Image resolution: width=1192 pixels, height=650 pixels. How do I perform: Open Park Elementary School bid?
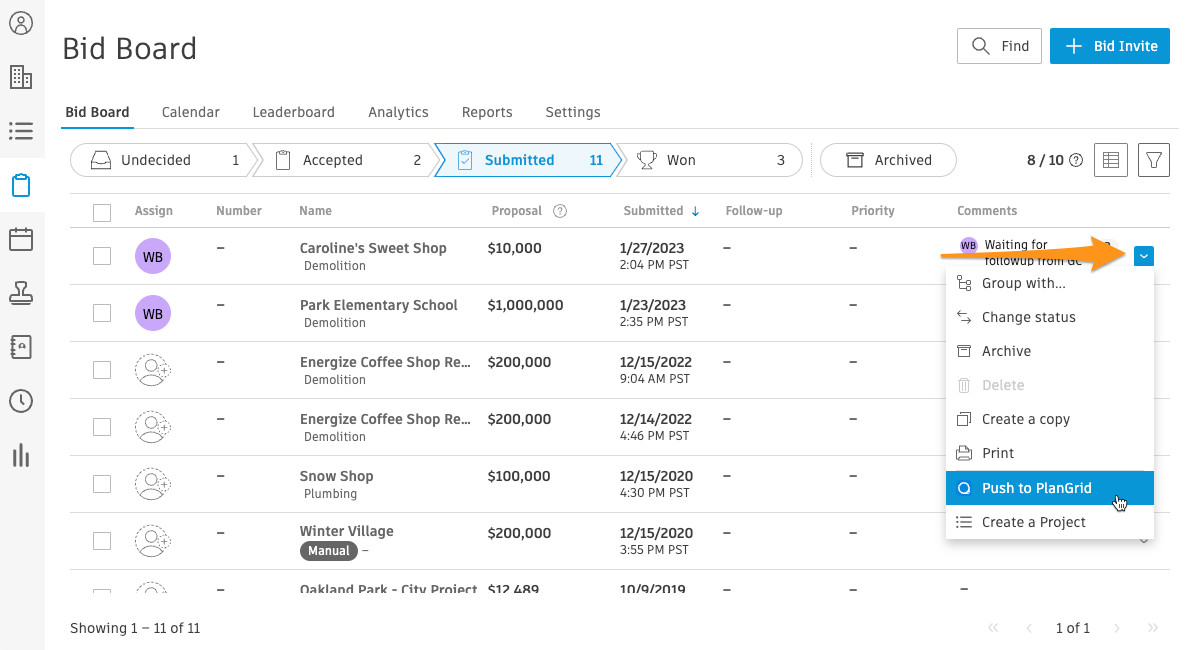point(379,305)
